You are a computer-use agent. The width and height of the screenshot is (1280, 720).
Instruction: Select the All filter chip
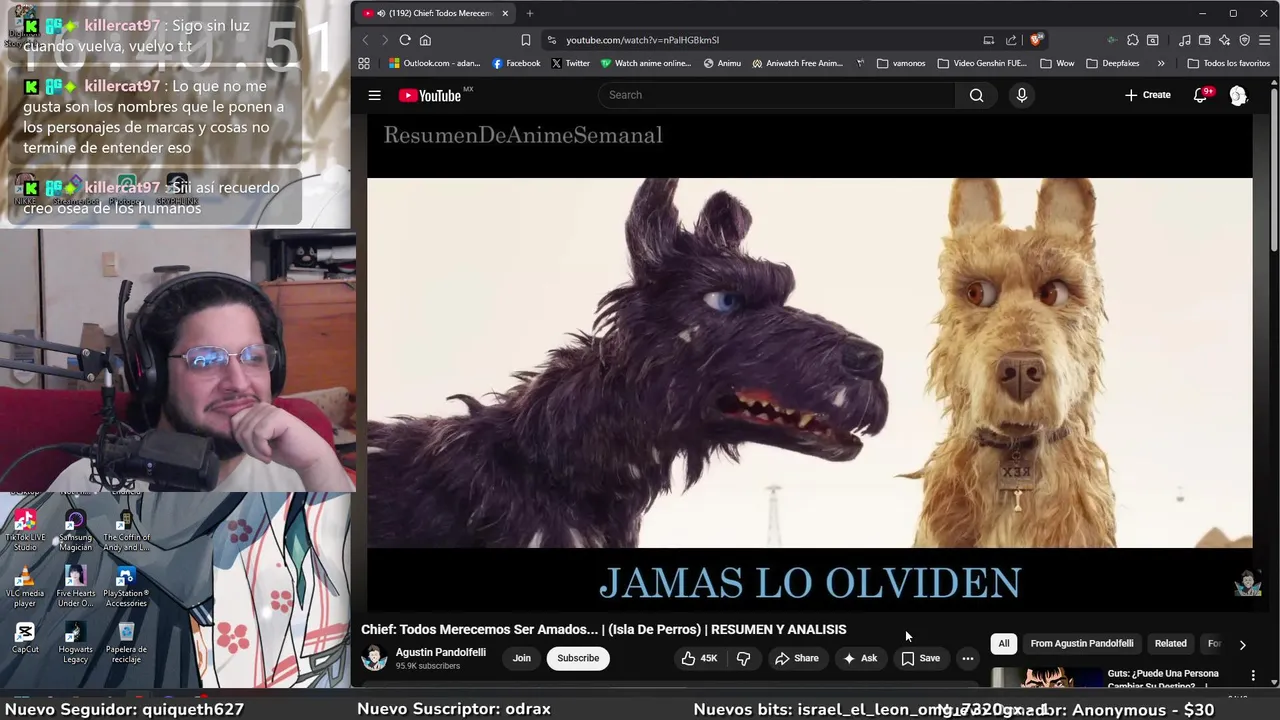coord(1003,644)
